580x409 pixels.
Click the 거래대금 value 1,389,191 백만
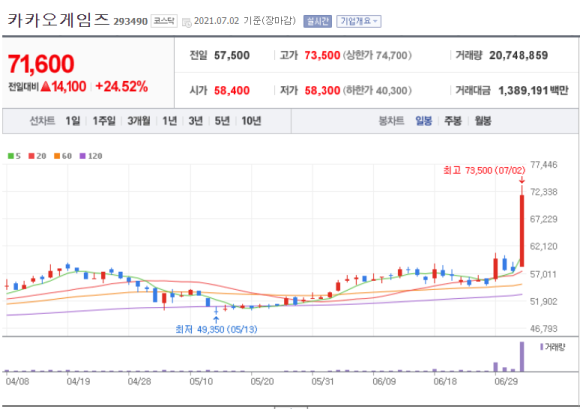[533, 91]
